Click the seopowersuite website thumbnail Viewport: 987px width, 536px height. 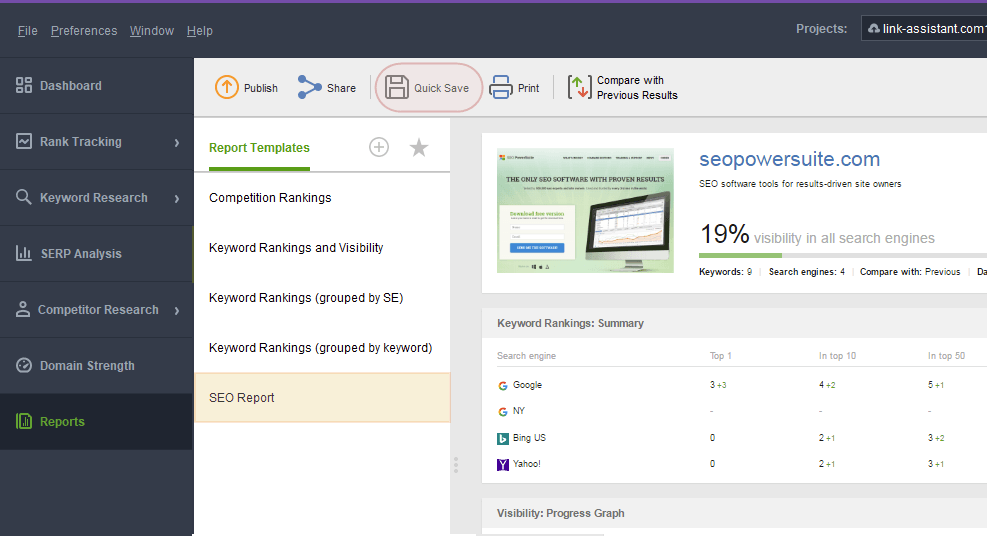point(585,211)
